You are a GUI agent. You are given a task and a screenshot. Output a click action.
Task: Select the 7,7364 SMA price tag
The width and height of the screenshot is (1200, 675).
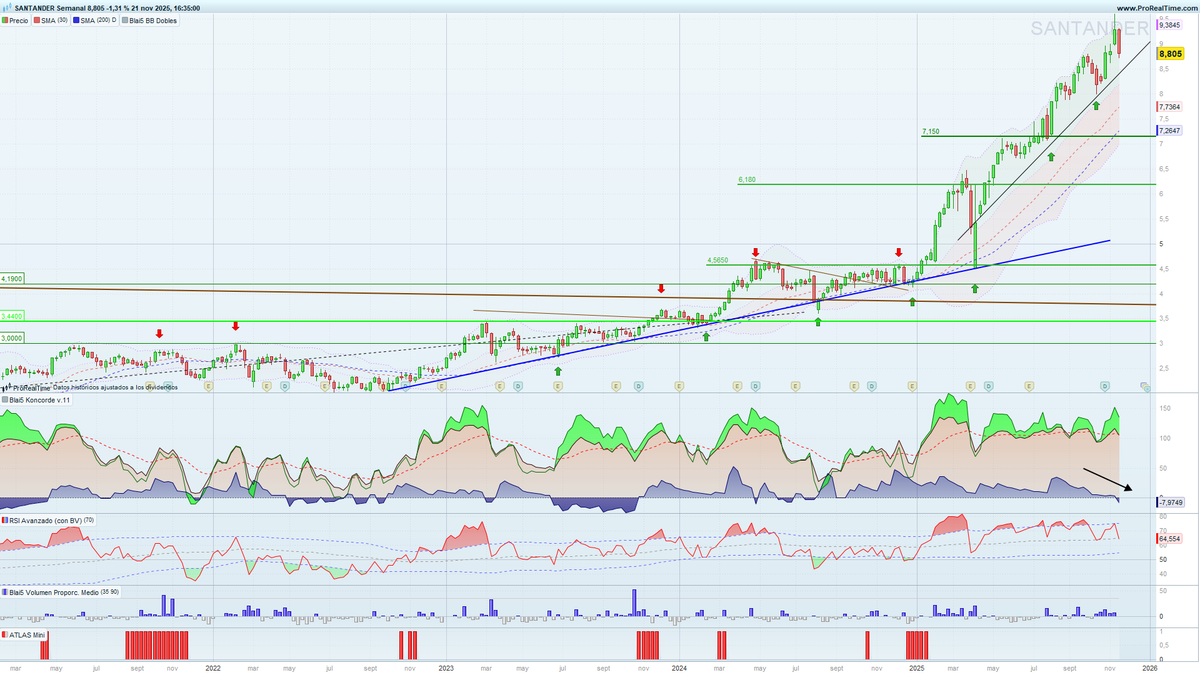click(x=1169, y=106)
